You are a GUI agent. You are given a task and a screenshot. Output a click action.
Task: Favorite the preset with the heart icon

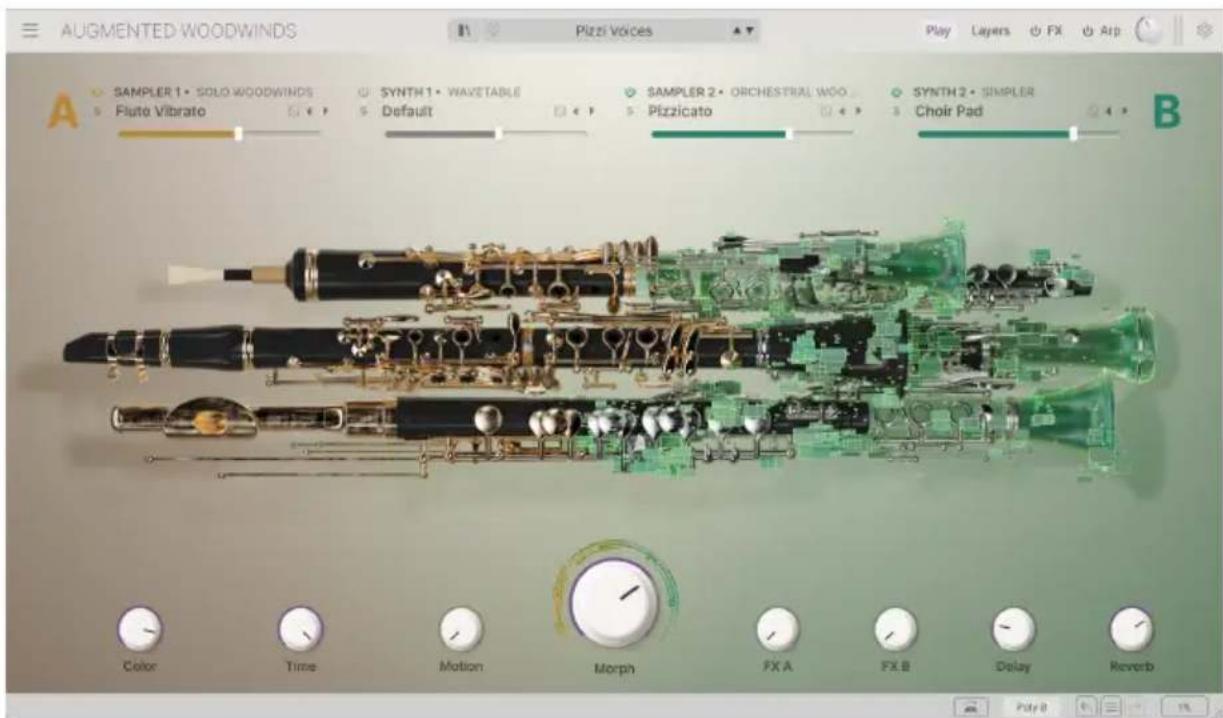pyautogui.click(x=492, y=31)
